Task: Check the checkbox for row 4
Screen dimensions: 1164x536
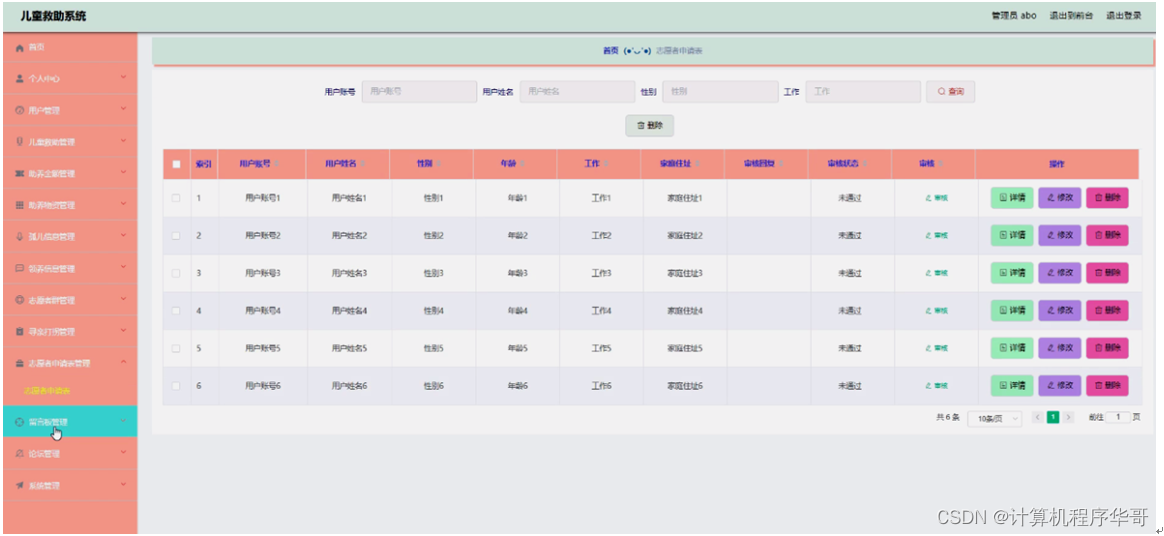Action: tap(176, 310)
